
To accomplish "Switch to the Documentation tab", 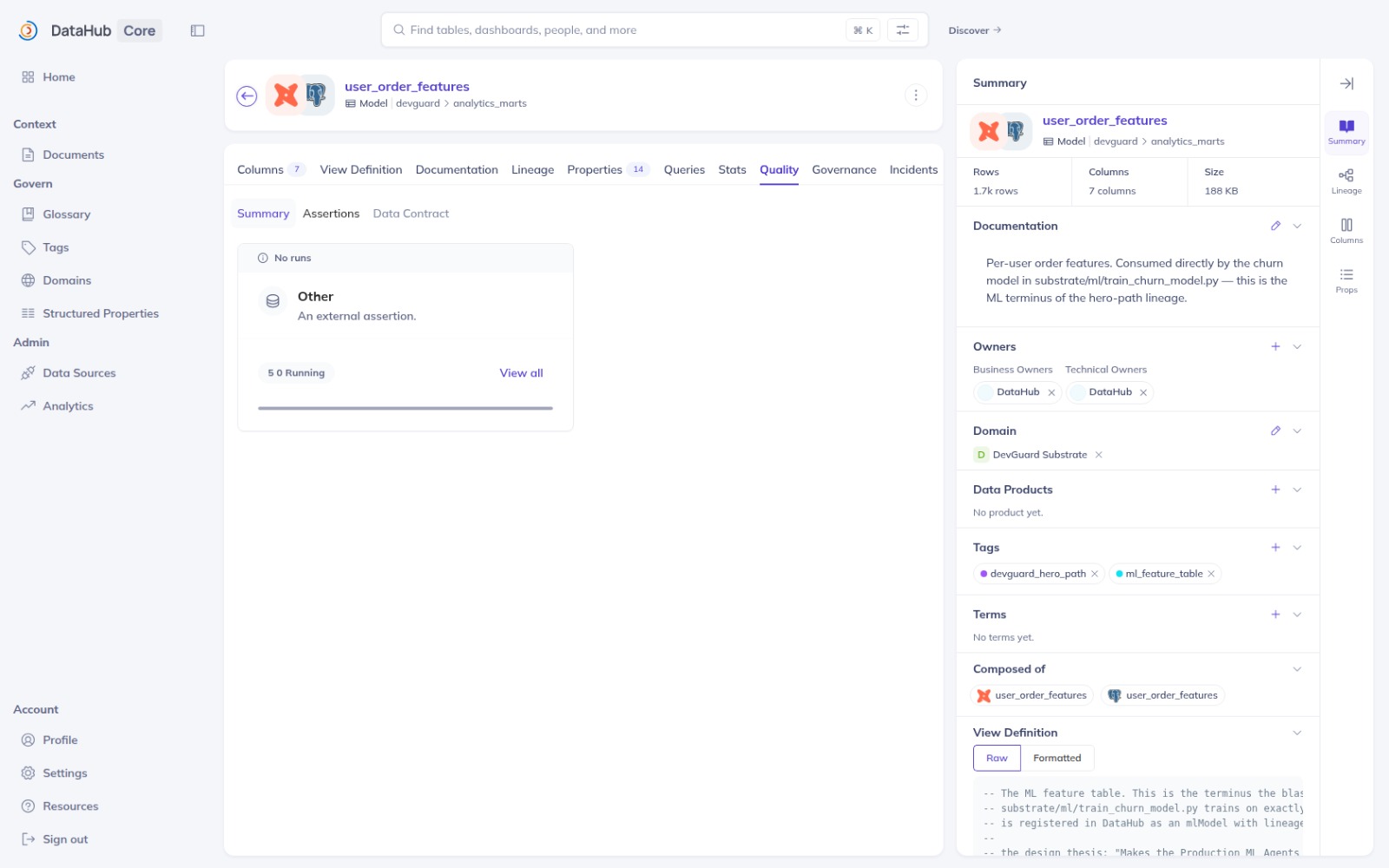I will pyautogui.click(x=457, y=170).
